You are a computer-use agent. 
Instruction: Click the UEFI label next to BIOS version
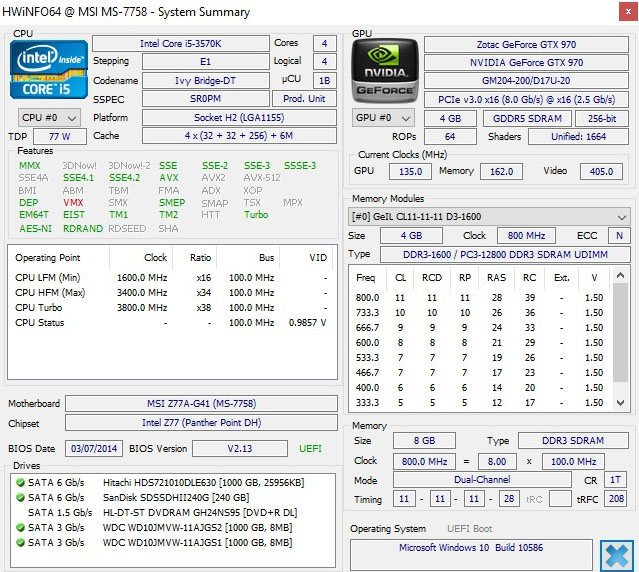pyautogui.click(x=310, y=449)
